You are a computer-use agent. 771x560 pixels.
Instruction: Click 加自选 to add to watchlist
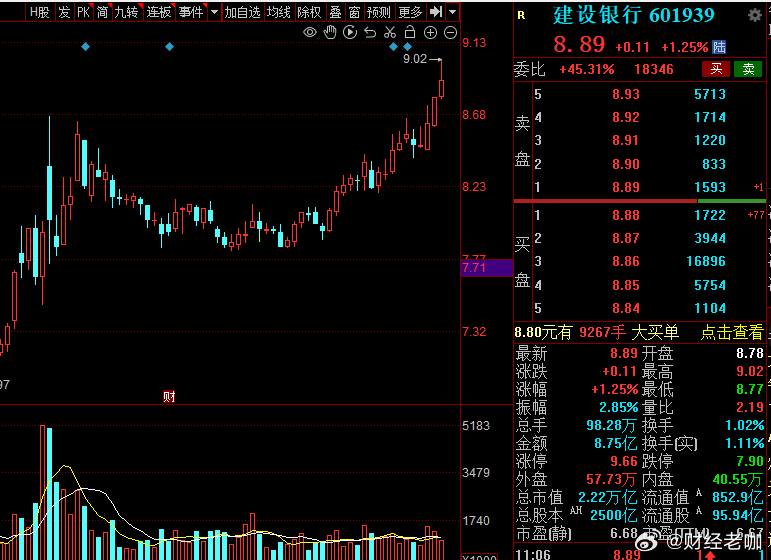pyautogui.click(x=242, y=12)
